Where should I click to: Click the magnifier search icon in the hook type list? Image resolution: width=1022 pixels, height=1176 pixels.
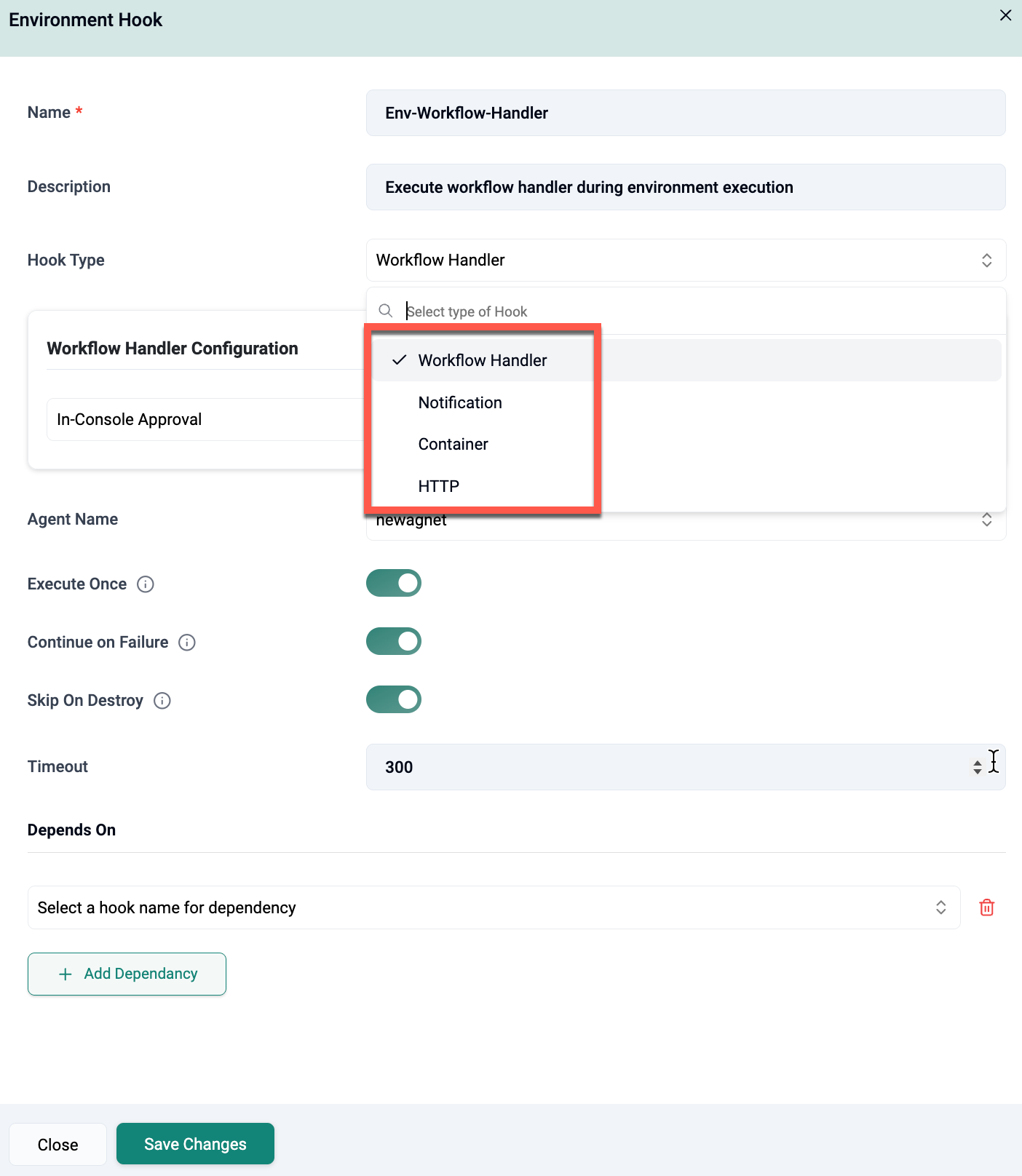click(x=386, y=311)
